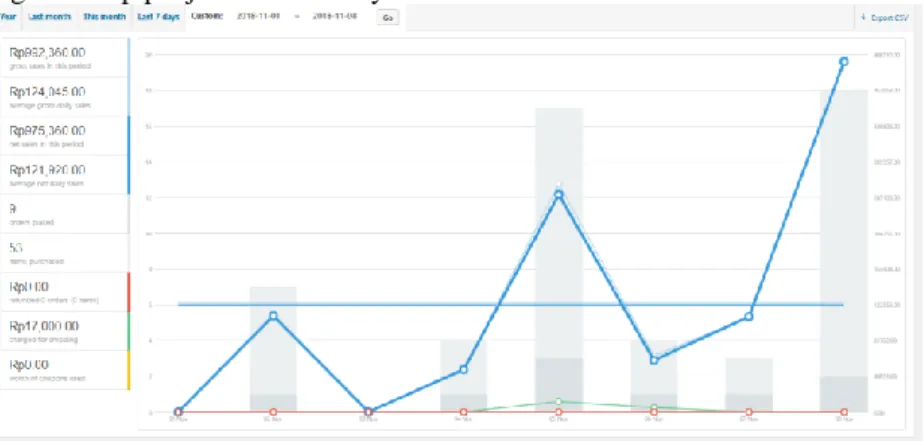Click the custom start date field
This screenshot has width=924, height=441.
258,17
